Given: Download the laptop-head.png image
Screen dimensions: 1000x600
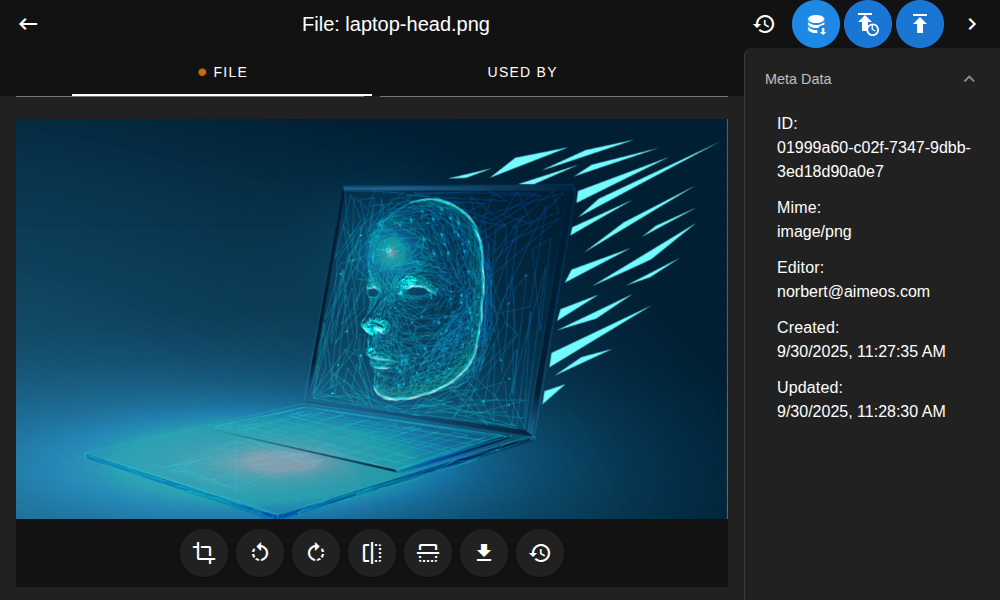Looking at the screenshot, I should click(x=484, y=553).
